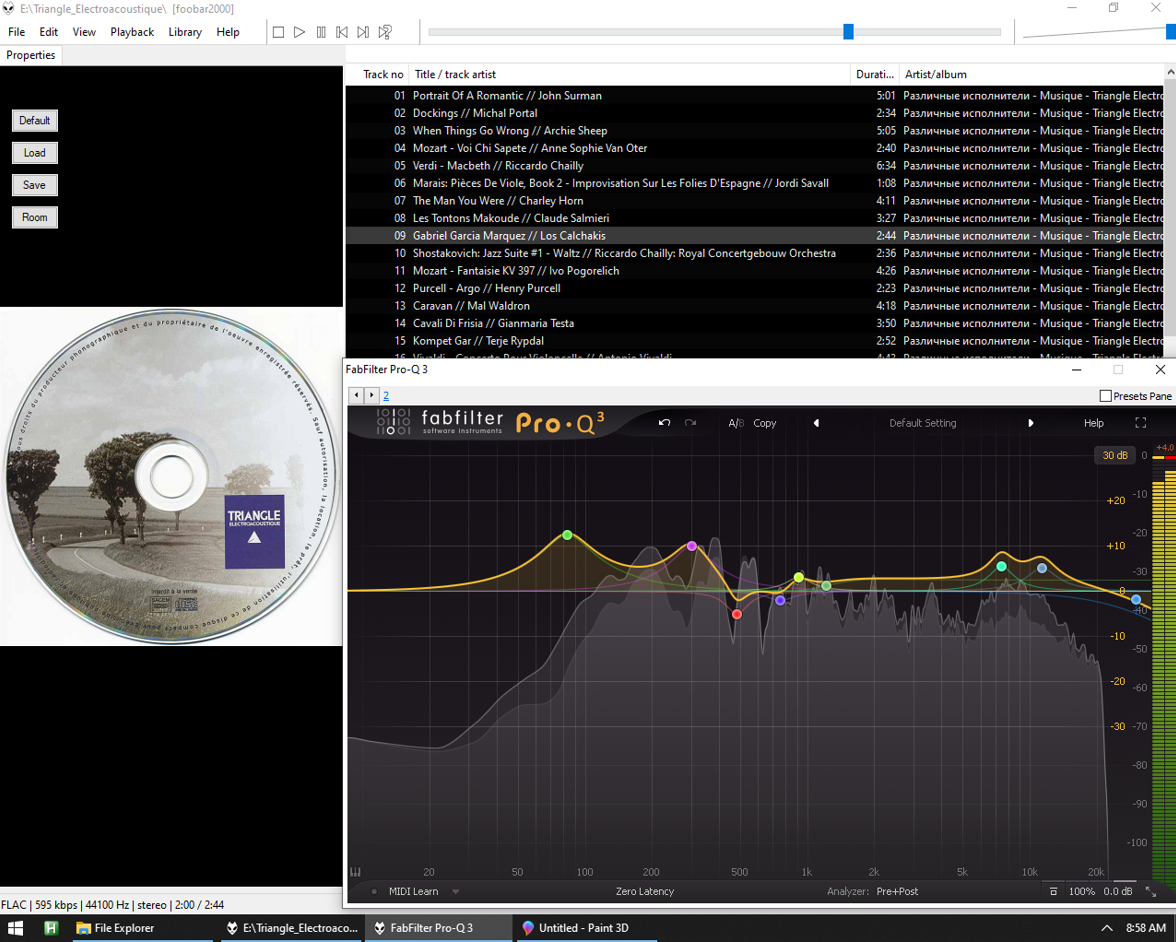Viewport: 1176px width, 942px height.
Task: Open the View menu
Action: tap(84, 32)
